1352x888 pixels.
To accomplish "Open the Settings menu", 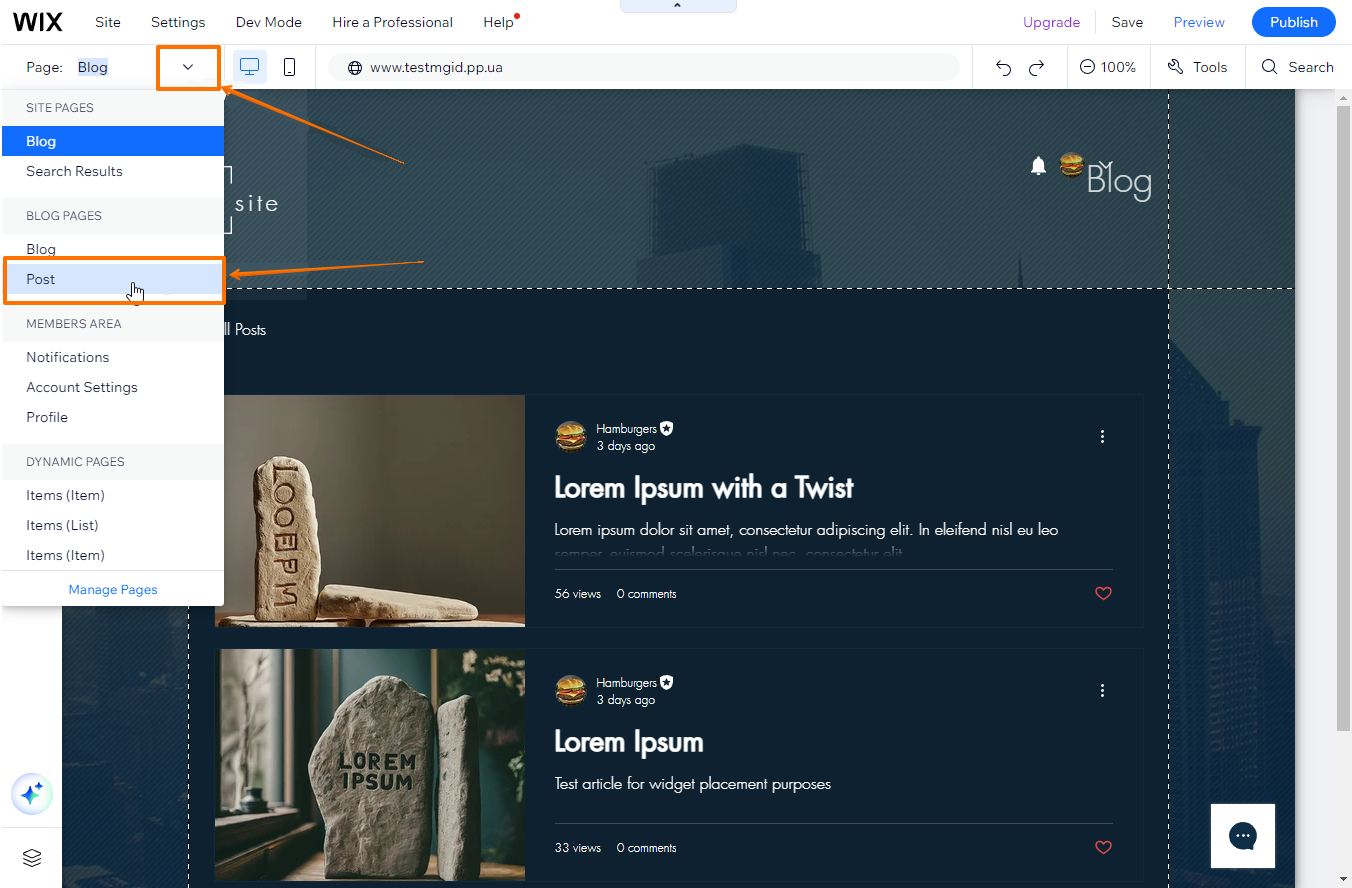I will [177, 21].
